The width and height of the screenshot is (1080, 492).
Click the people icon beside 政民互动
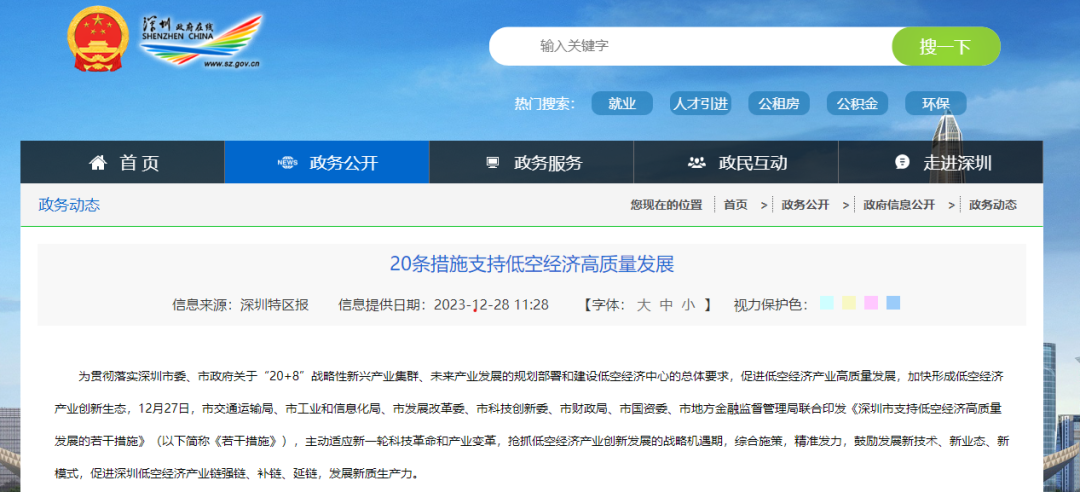pyautogui.click(x=697, y=163)
